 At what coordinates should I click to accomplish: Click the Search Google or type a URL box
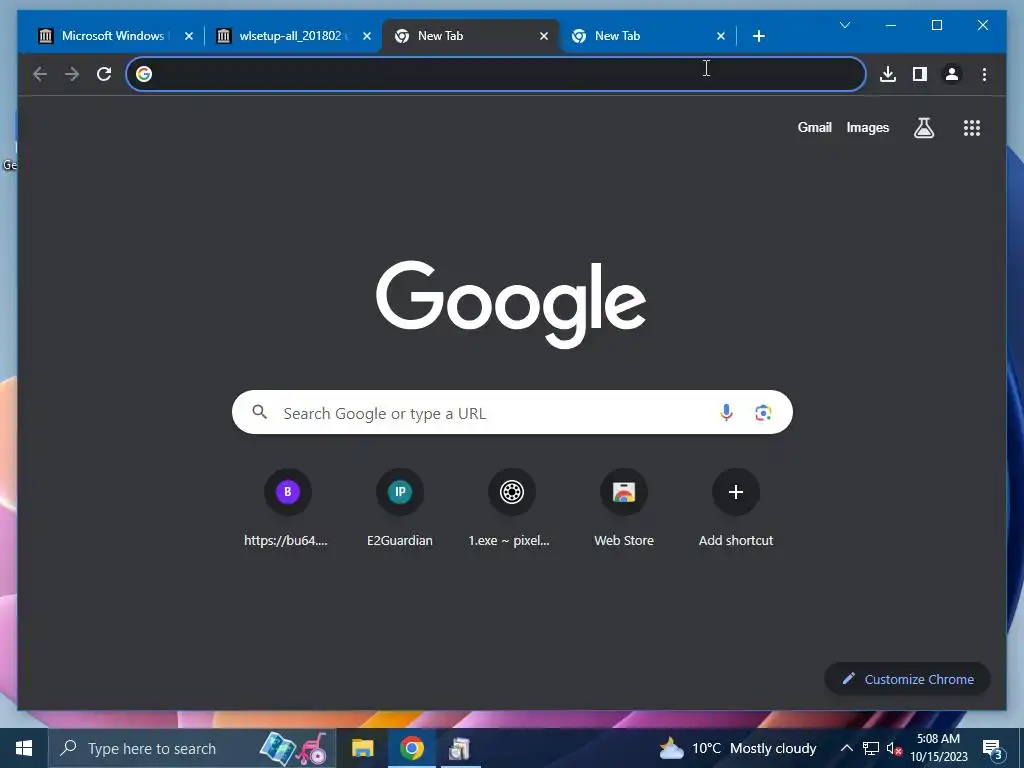point(512,412)
